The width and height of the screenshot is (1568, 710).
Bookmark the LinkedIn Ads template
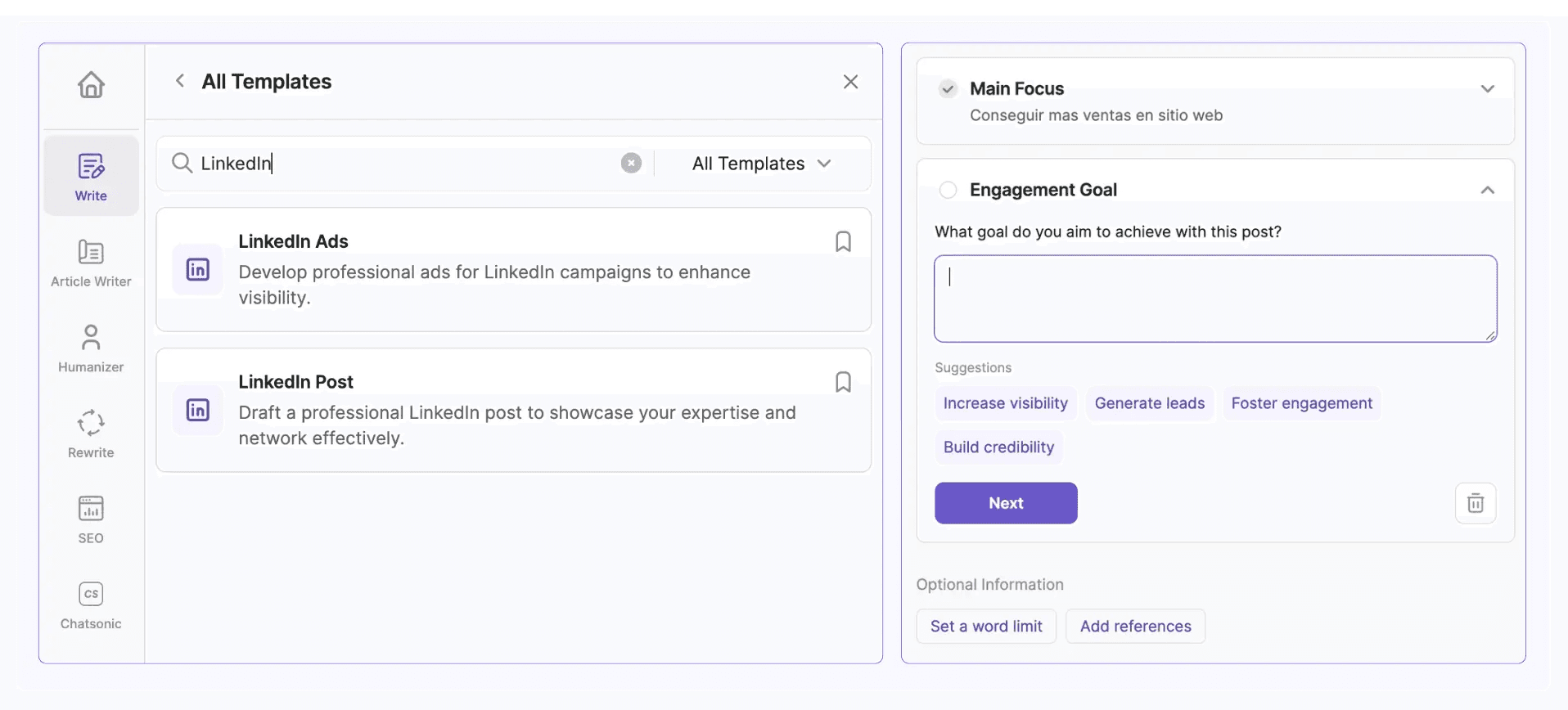pyautogui.click(x=843, y=242)
